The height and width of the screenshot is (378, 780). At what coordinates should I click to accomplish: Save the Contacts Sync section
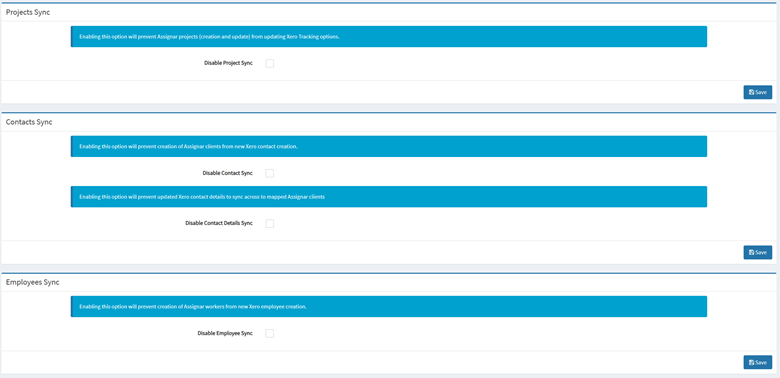(x=758, y=252)
